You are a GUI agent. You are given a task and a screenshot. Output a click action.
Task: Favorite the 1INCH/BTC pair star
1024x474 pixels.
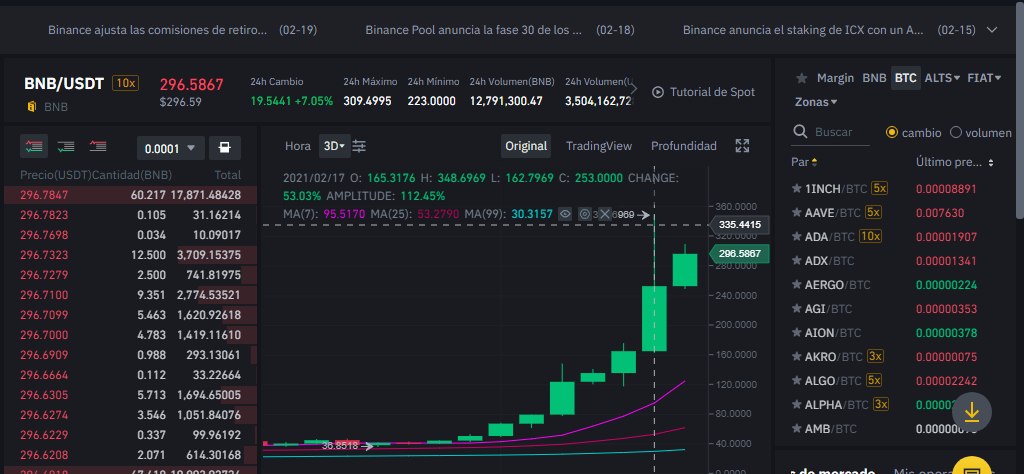point(797,189)
